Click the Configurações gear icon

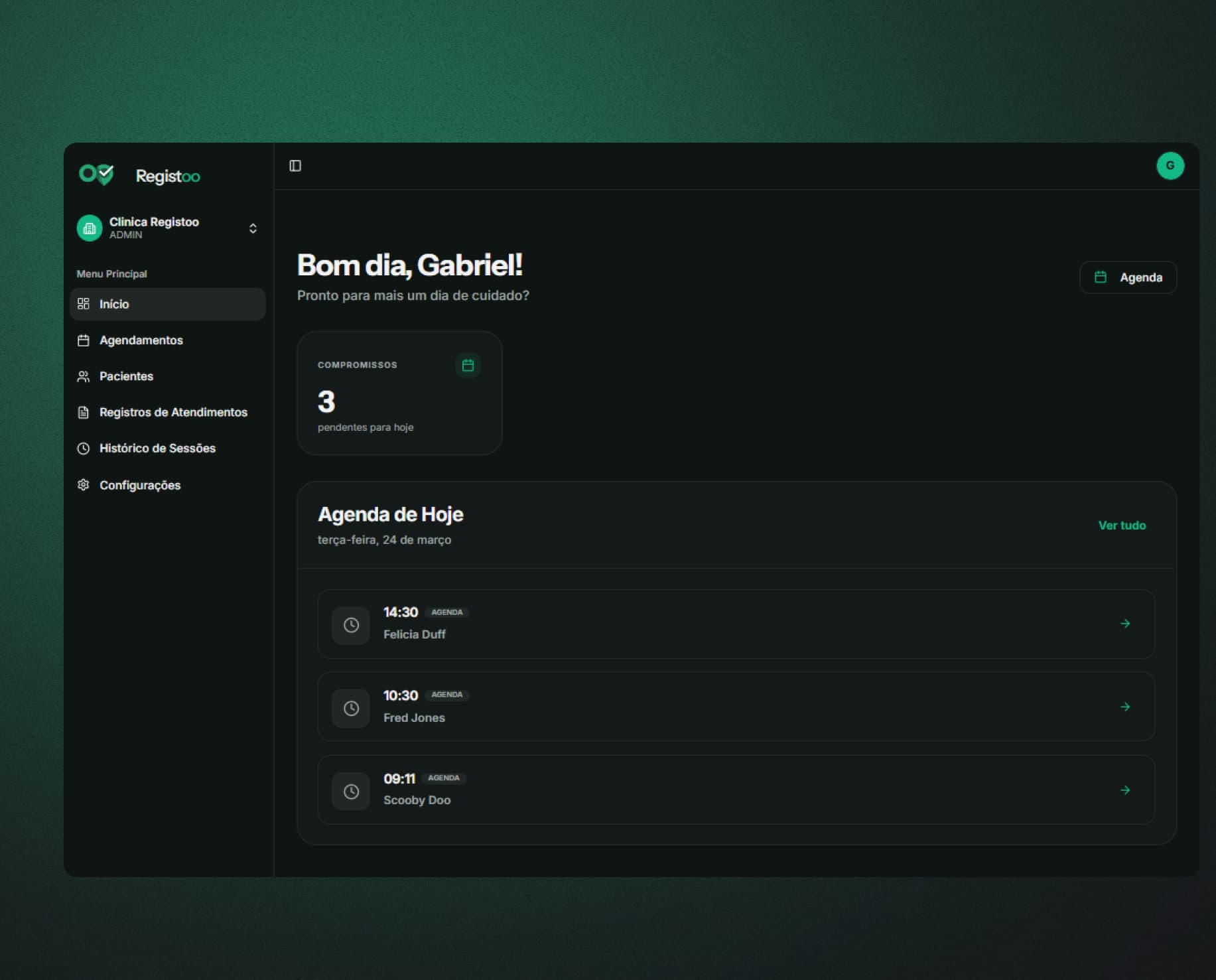83,485
